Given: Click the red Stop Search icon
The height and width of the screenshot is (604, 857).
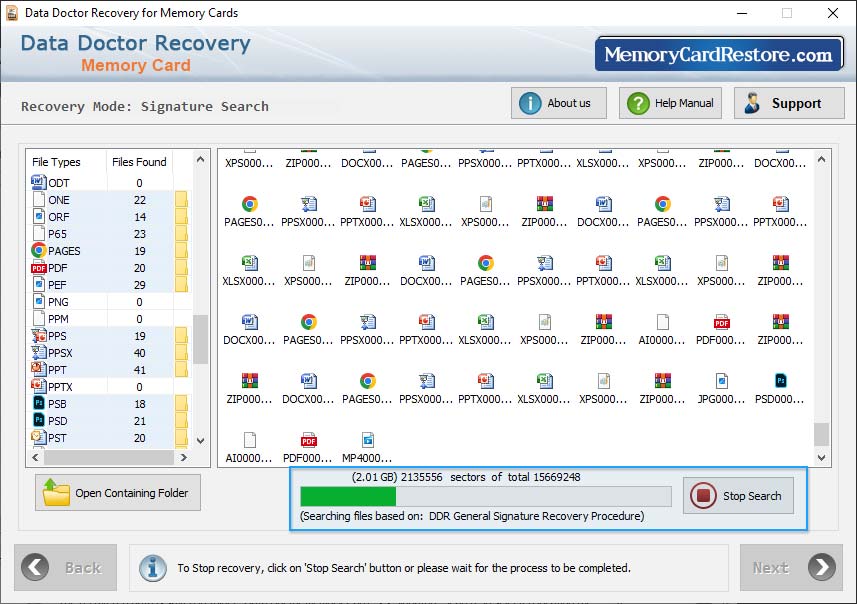Looking at the screenshot, I should [703, 496].
